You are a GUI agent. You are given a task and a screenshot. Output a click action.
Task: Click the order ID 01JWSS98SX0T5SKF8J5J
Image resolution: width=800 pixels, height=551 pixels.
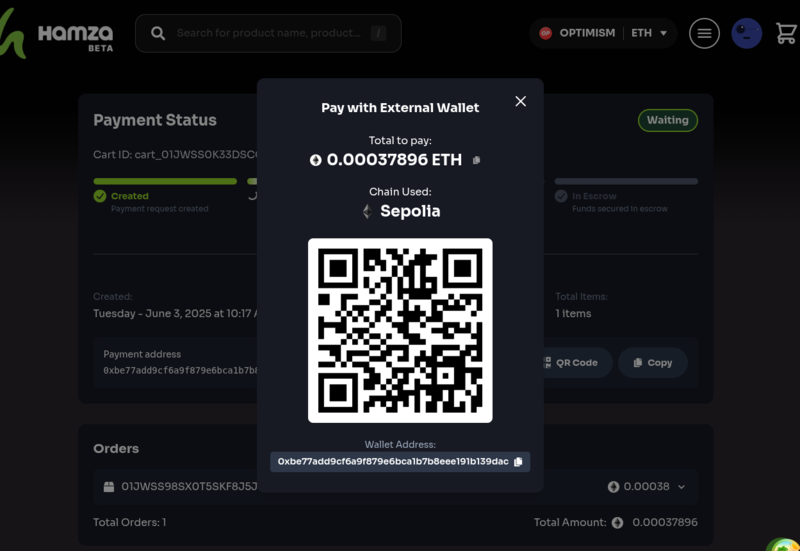point(189,487)
